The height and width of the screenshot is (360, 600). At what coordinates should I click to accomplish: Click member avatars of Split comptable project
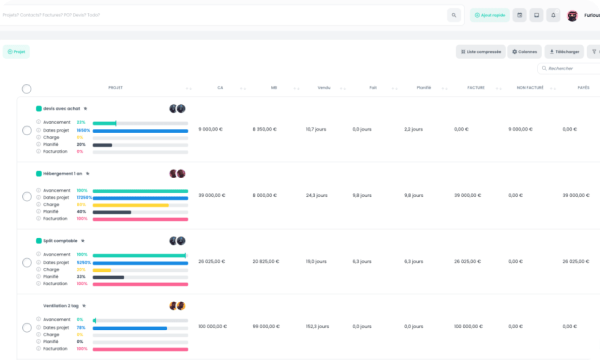177,241
